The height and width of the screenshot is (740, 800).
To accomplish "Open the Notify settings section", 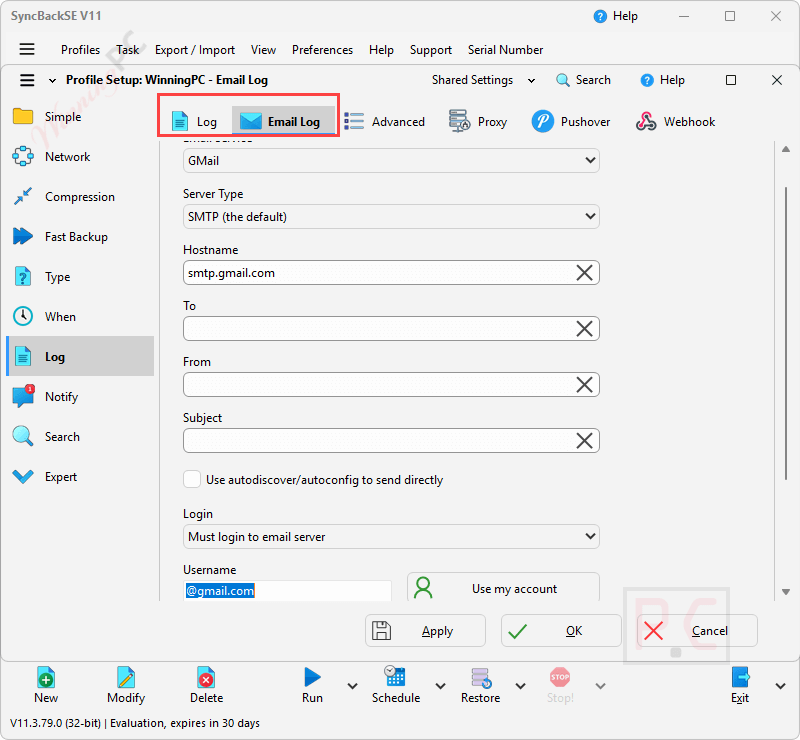I will pos(80,397).
